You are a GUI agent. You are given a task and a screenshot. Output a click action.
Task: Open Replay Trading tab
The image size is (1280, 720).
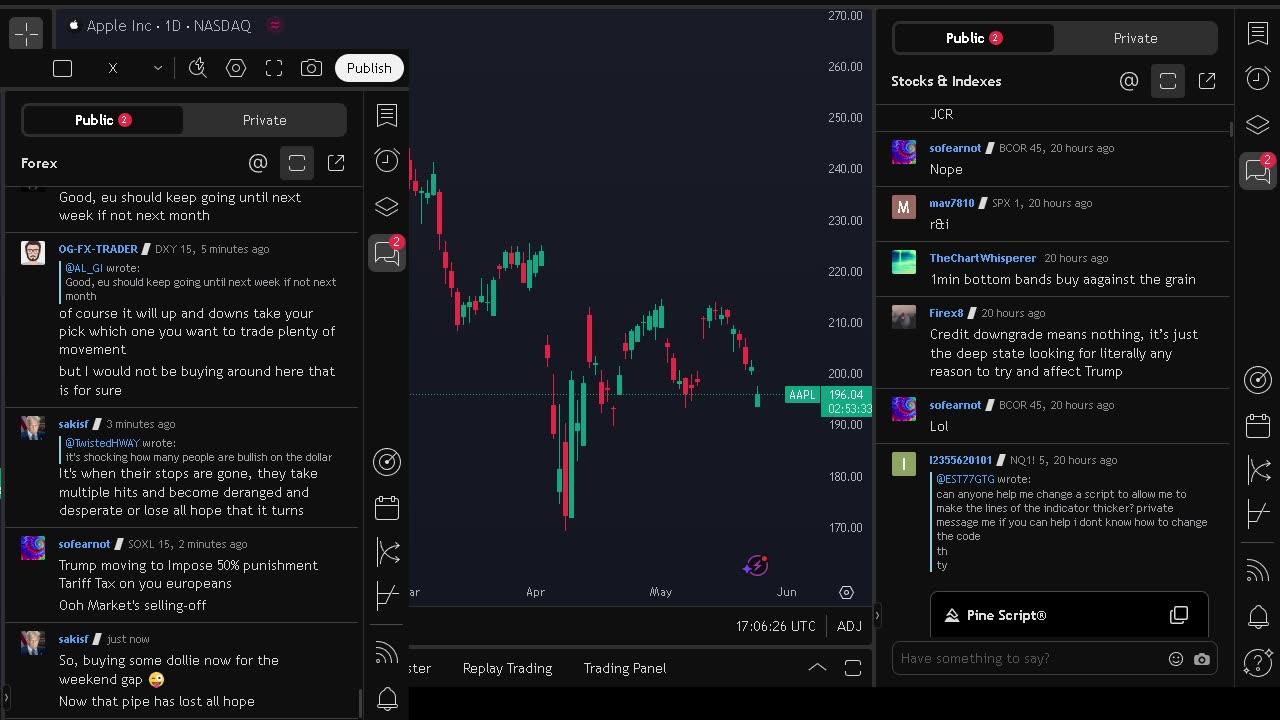point(507,668)
